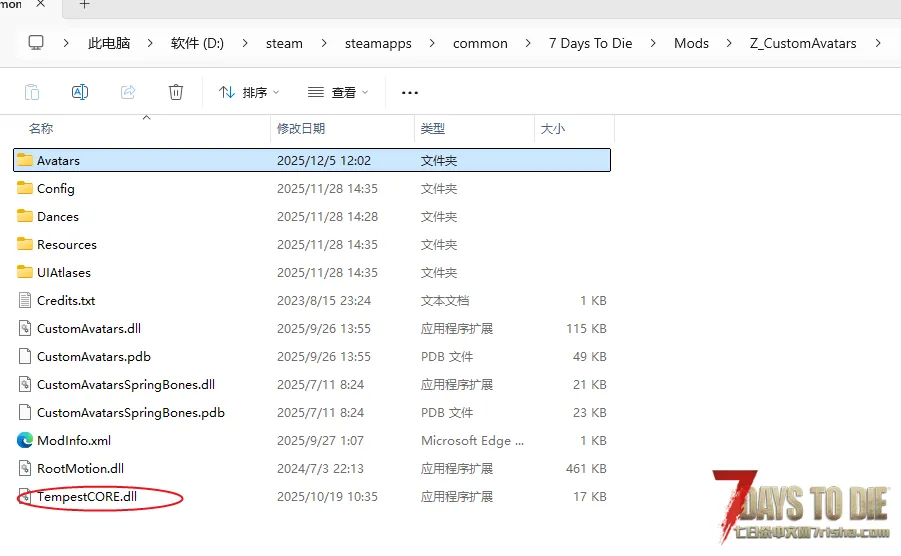Open the View dropdown menu
This screenshot has width=901, height=556.
pyautogui.click(x=338, y=92)
